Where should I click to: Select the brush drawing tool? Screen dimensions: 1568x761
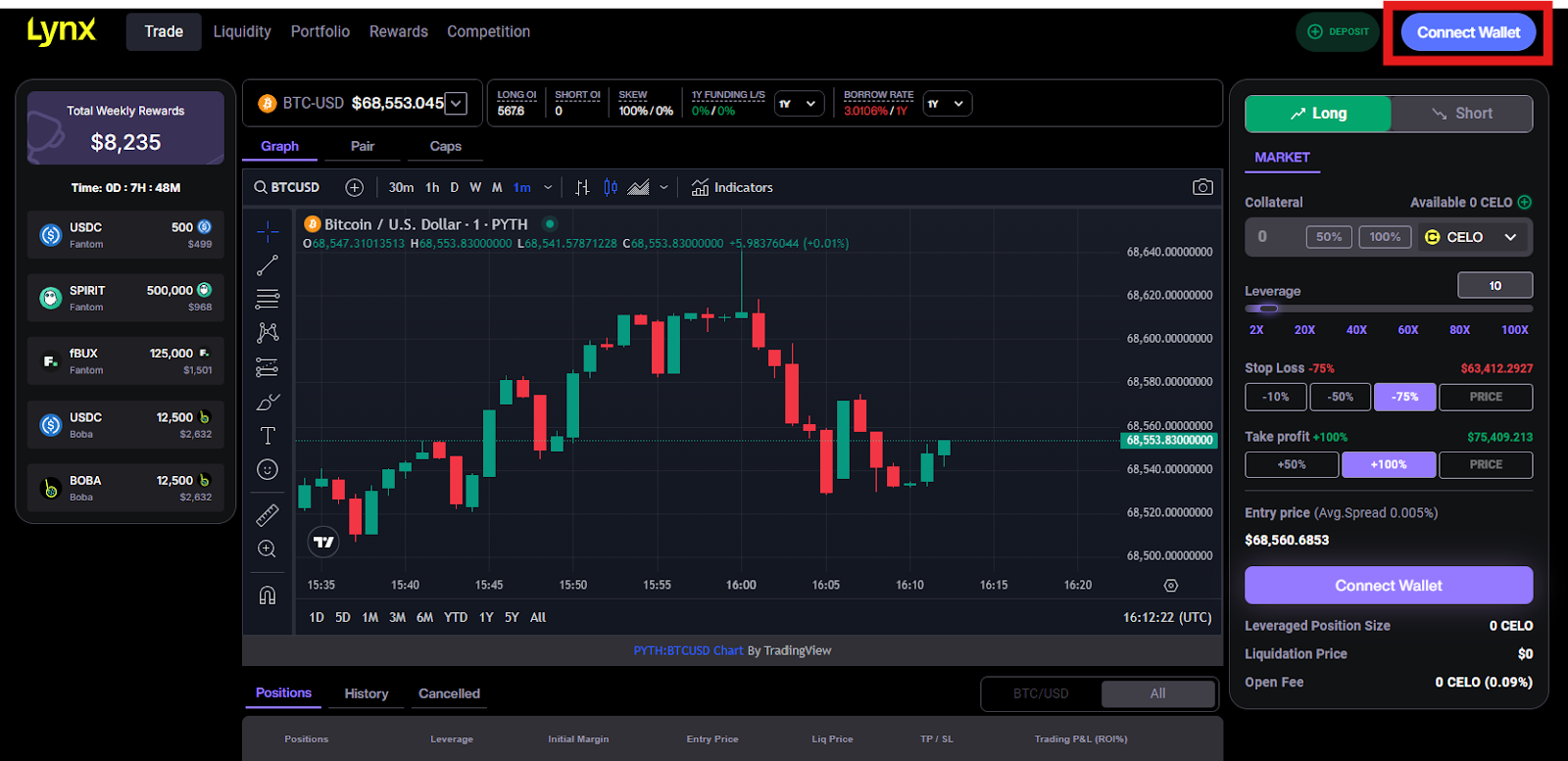pyautogui.click(x=268, y=402)
